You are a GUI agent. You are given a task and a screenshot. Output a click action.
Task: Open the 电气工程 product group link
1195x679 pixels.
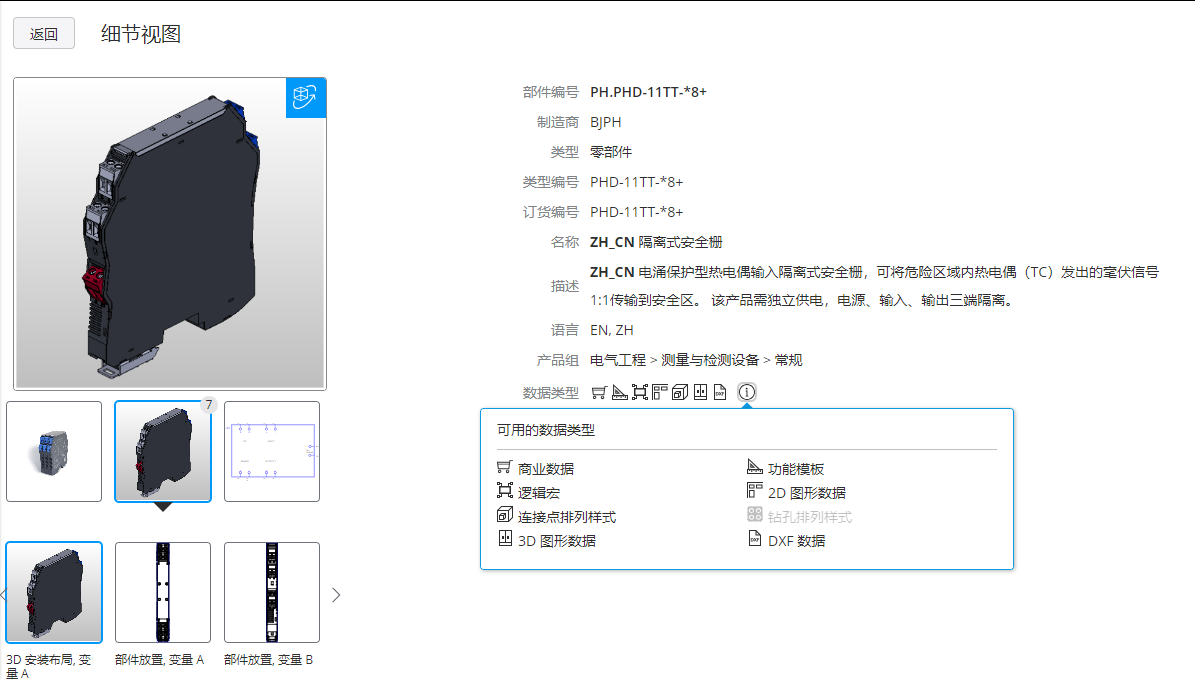pyautogui.click(x=617, y=360)
